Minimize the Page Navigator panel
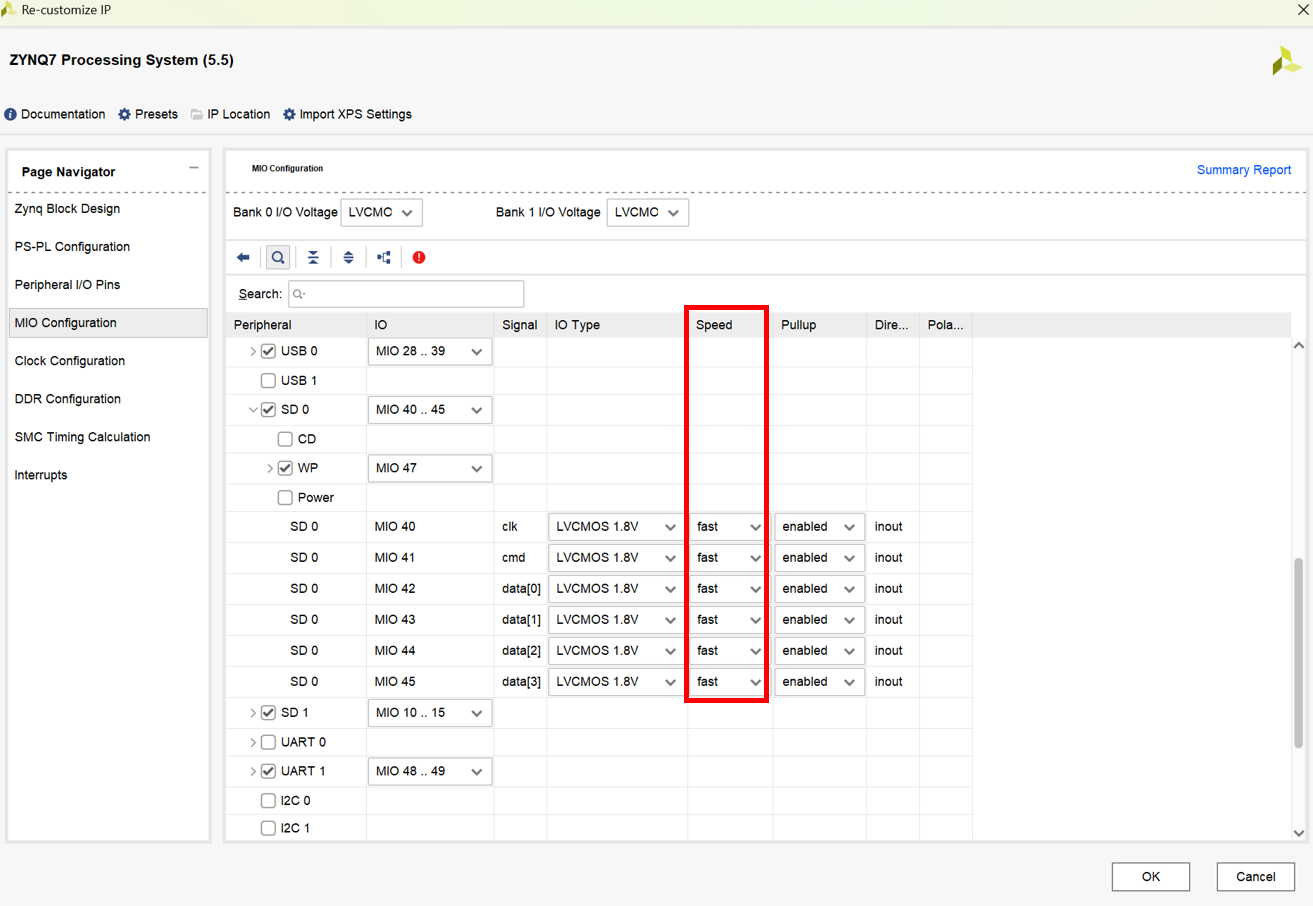The width and height of the screenshot is (1313, 906). coord(194,168)
